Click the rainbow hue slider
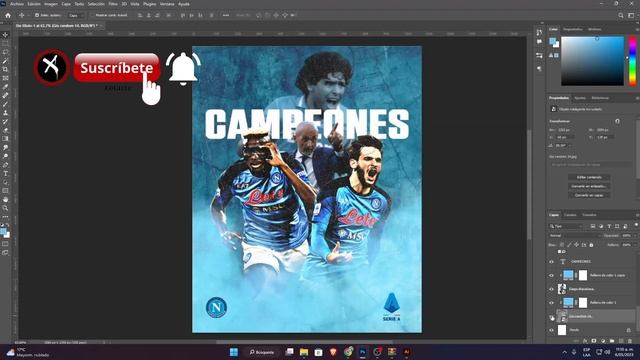The width and height of the screenshot is (640, 360). tap(633, 61)
